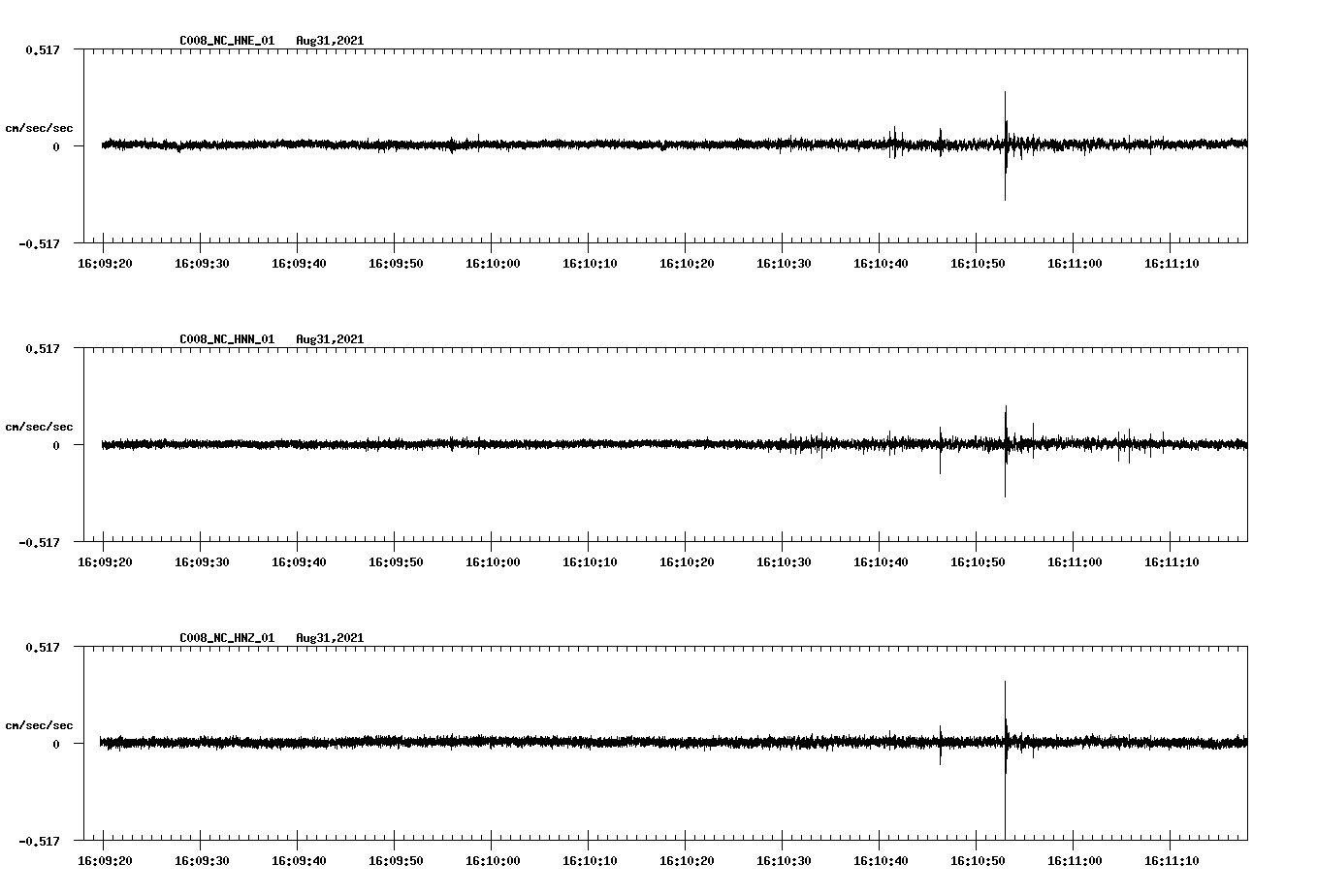The width and height of the screenshot is (1317, 896).
Task: Click the C008_NC_HNZ_01 channel title
Action: [x=227, y=638]
